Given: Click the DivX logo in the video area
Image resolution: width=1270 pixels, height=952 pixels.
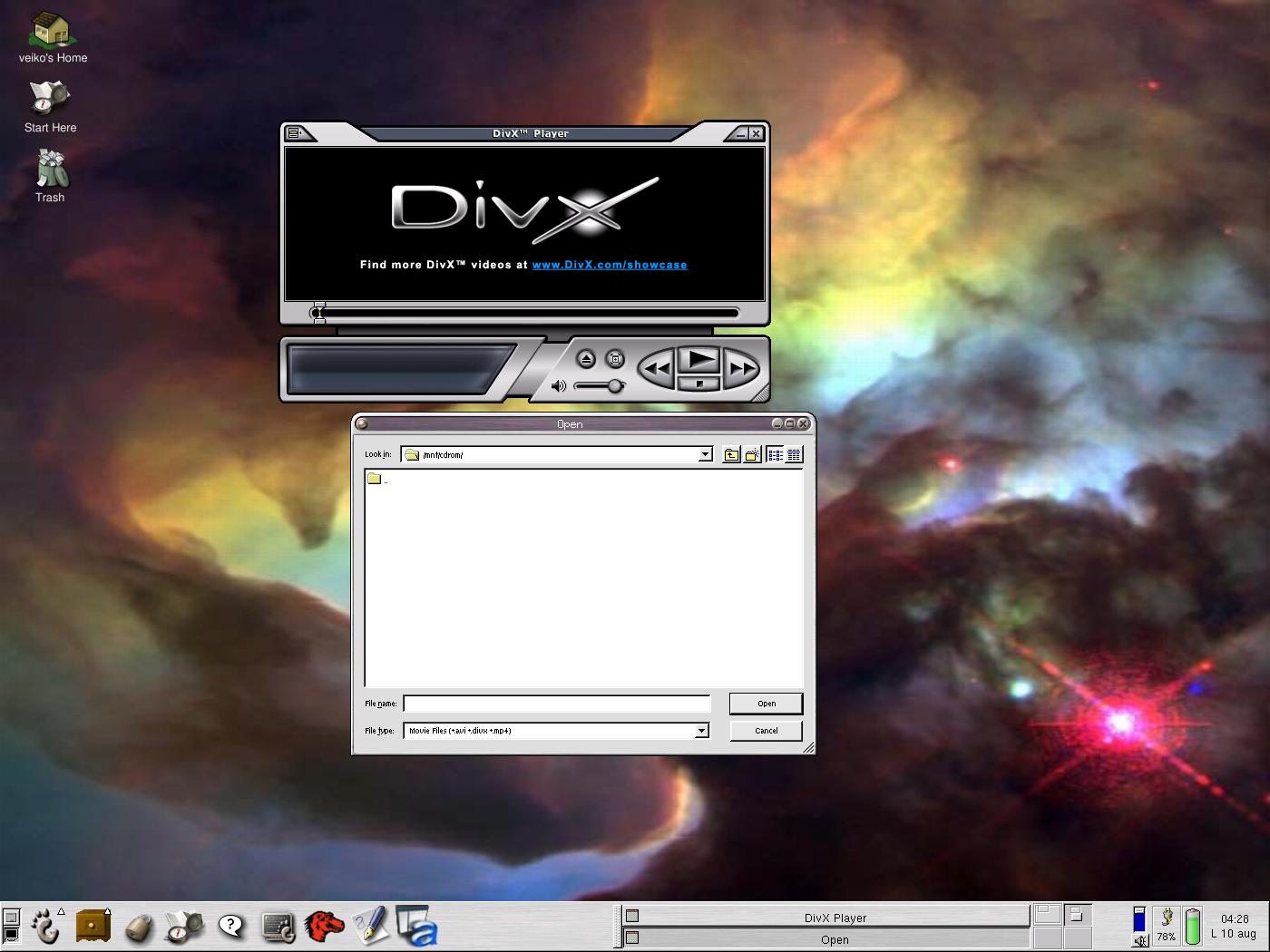Looking at the screenshot, I should click(524, 209).
